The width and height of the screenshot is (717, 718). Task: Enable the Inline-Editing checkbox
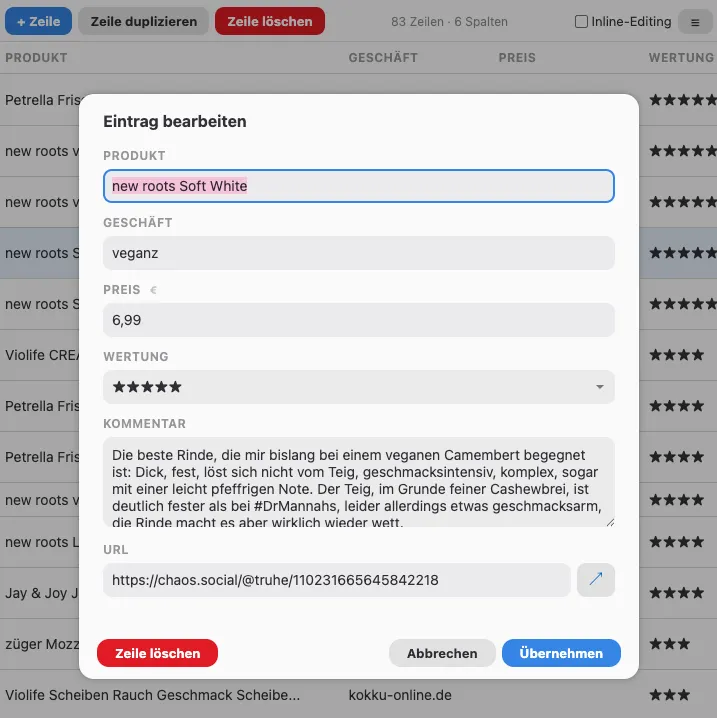coord(582,21)
